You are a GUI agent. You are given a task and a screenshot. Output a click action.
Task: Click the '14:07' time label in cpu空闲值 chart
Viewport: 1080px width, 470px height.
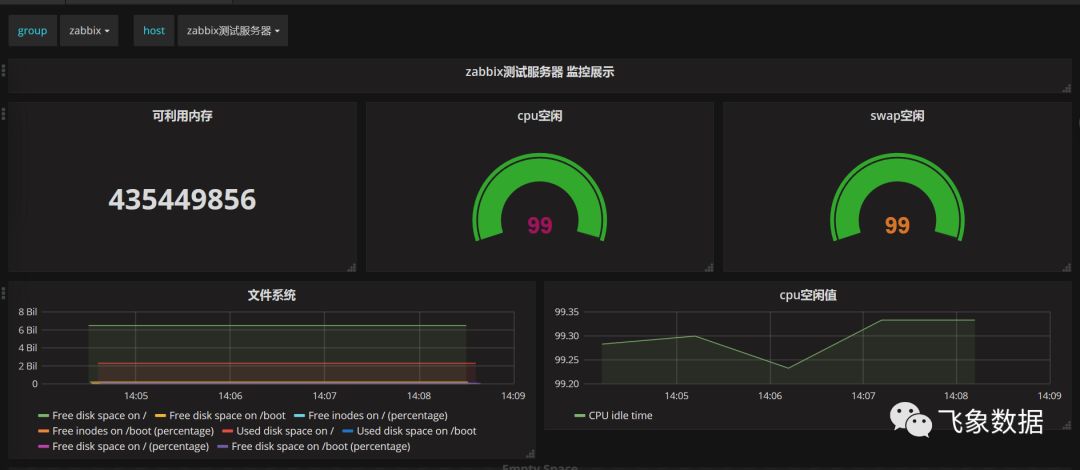pyautogui.click(x=863, y=396)
